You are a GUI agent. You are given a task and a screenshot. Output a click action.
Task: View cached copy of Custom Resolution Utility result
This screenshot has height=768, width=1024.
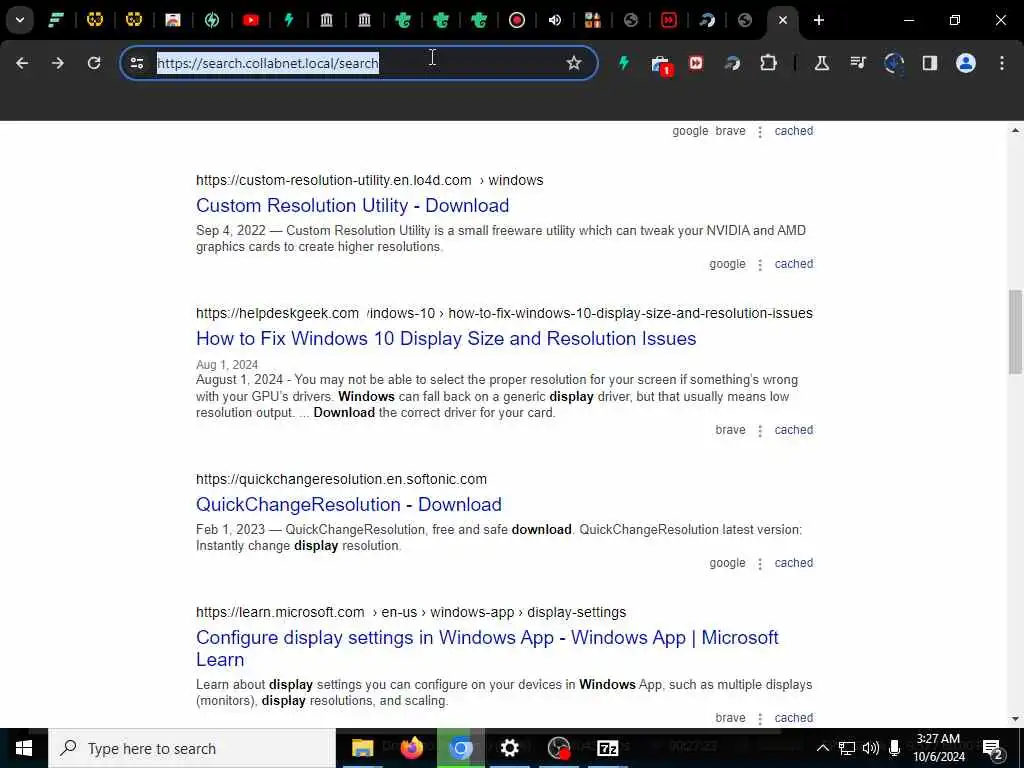(x=793, y=264)
